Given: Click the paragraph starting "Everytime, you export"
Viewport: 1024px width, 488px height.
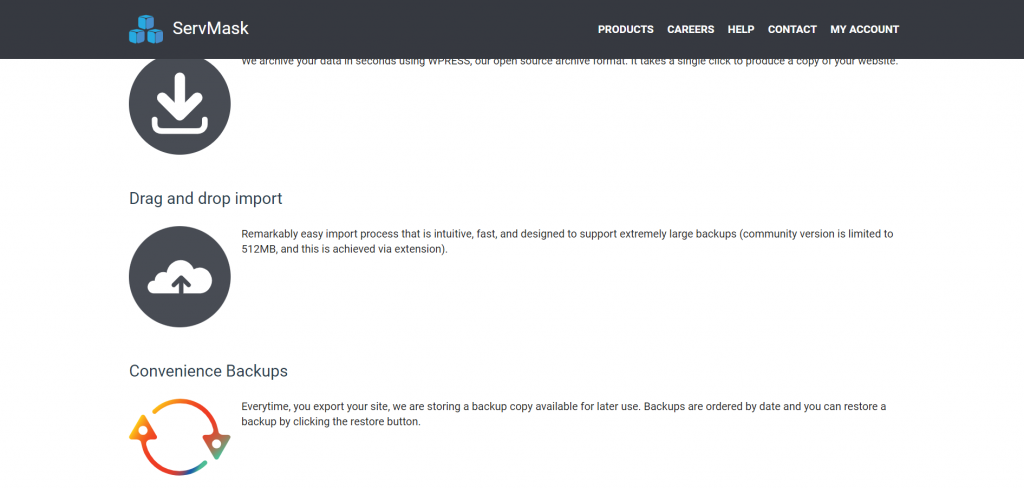Looking at the screenshot, I should [x=564, y=414].
